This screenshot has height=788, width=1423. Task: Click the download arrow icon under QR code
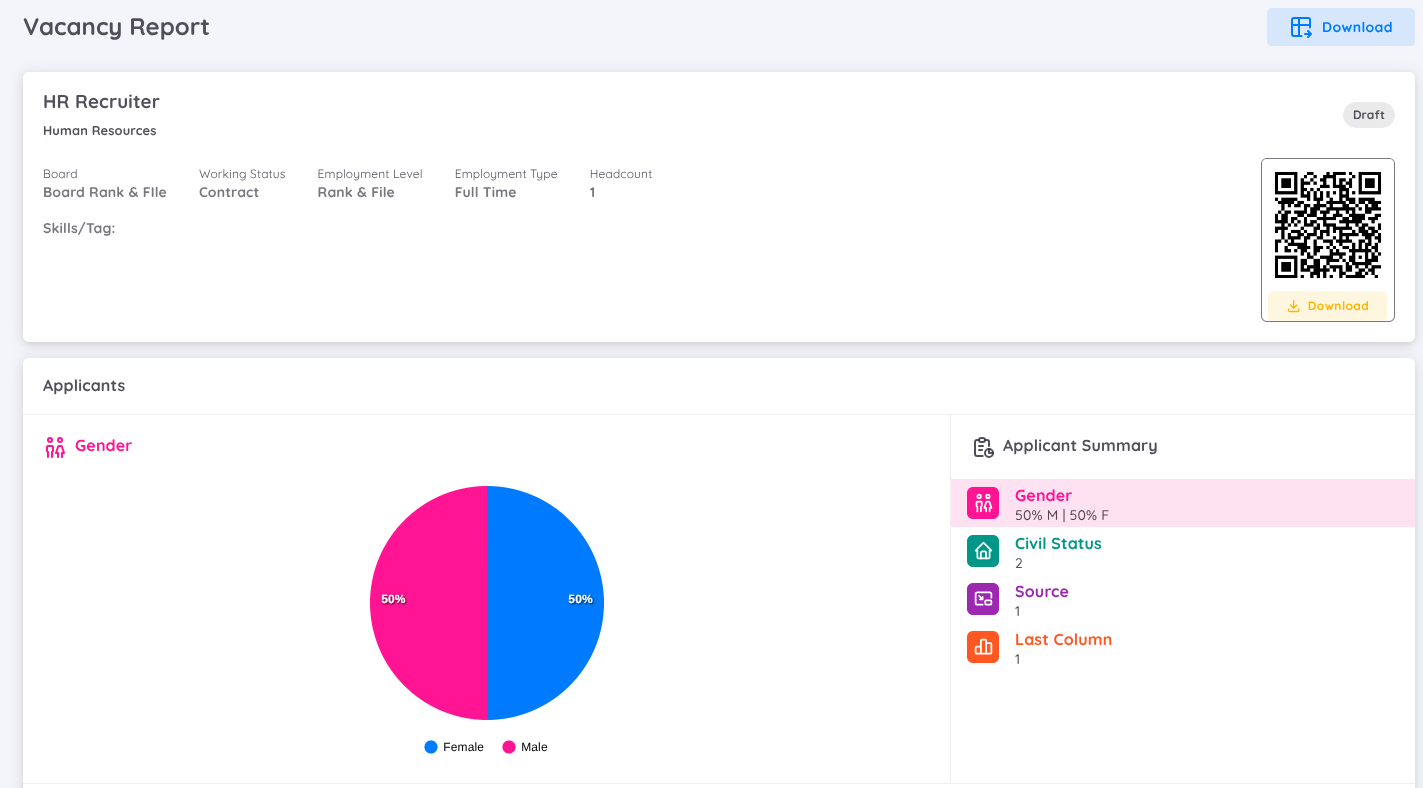click(1293, 306)
